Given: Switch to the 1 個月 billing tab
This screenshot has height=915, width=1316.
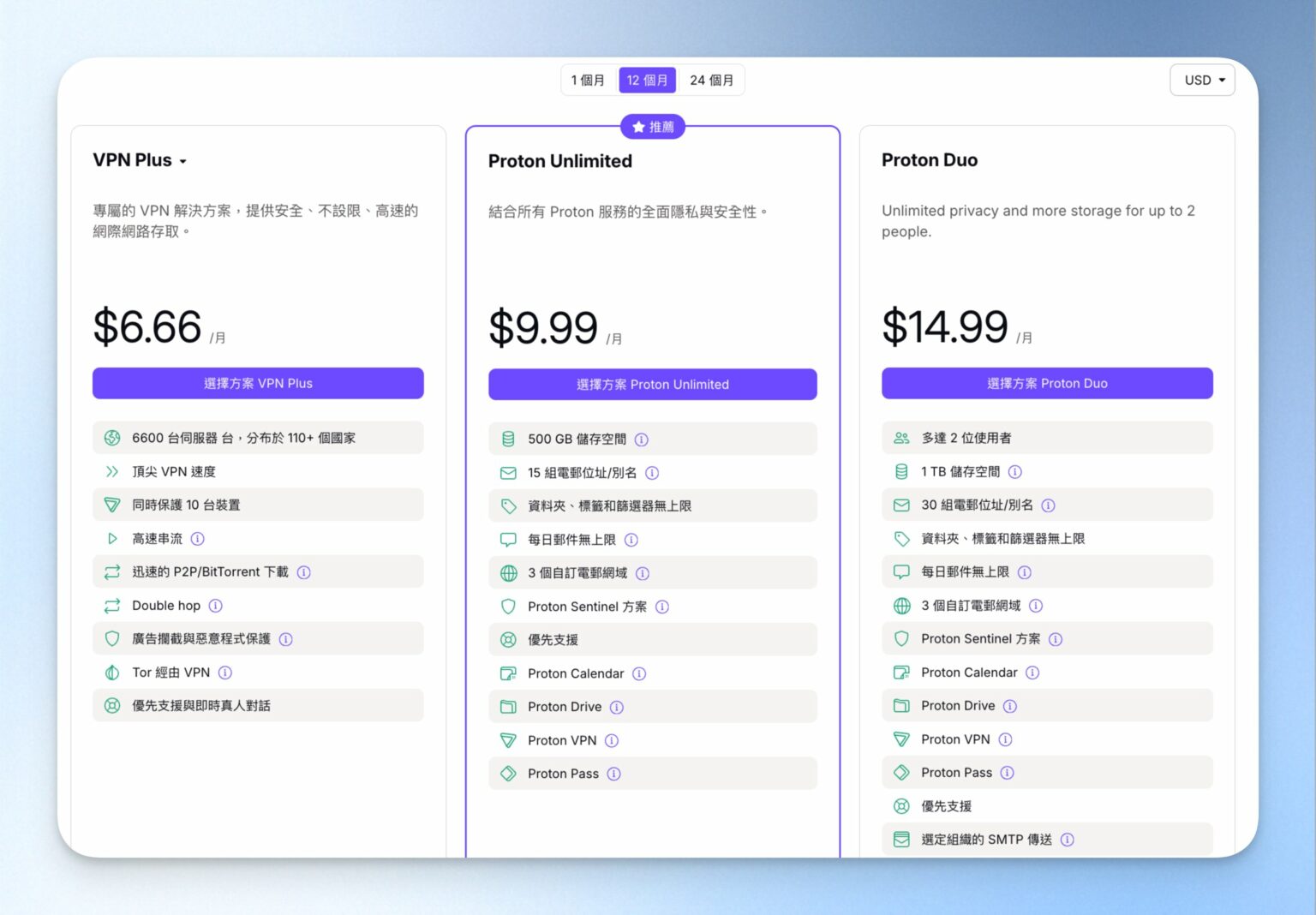Looking at the screenshot, I should (x=589, y=80).
